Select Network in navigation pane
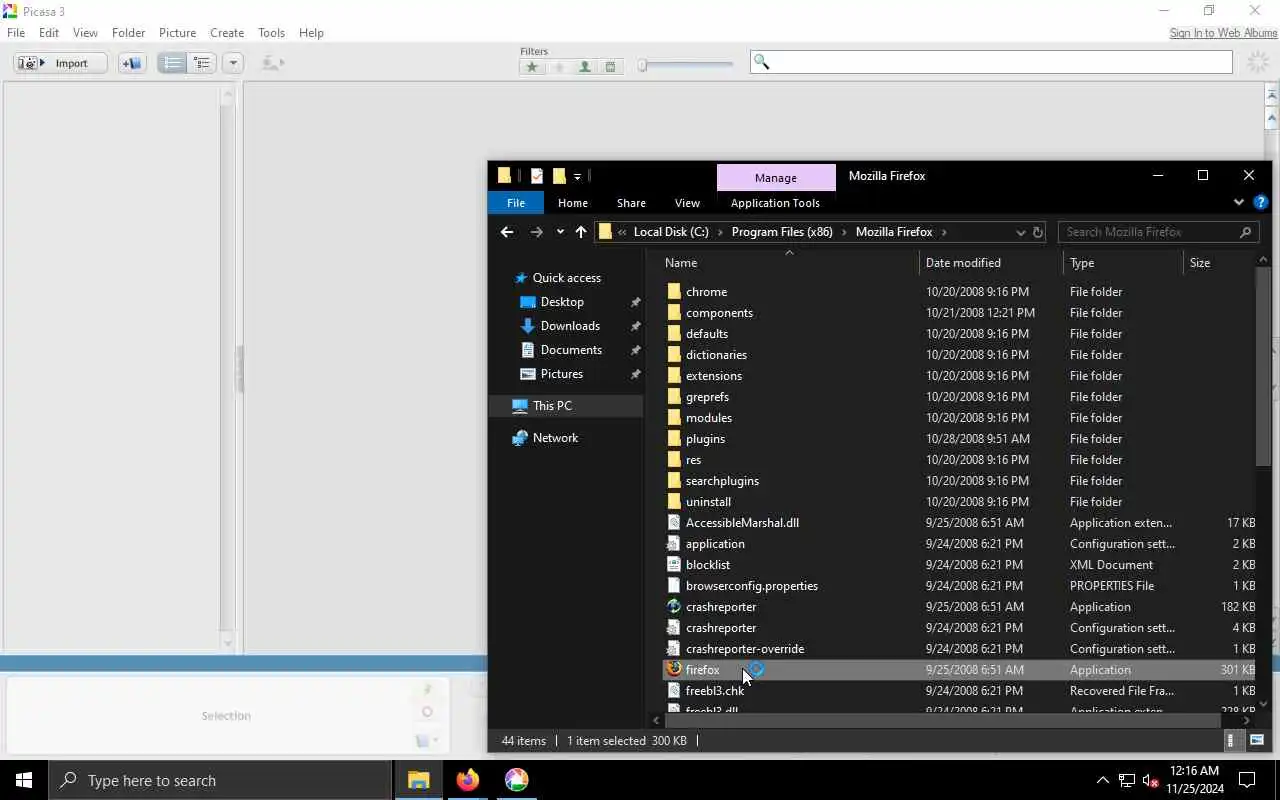 click(555, 438)
